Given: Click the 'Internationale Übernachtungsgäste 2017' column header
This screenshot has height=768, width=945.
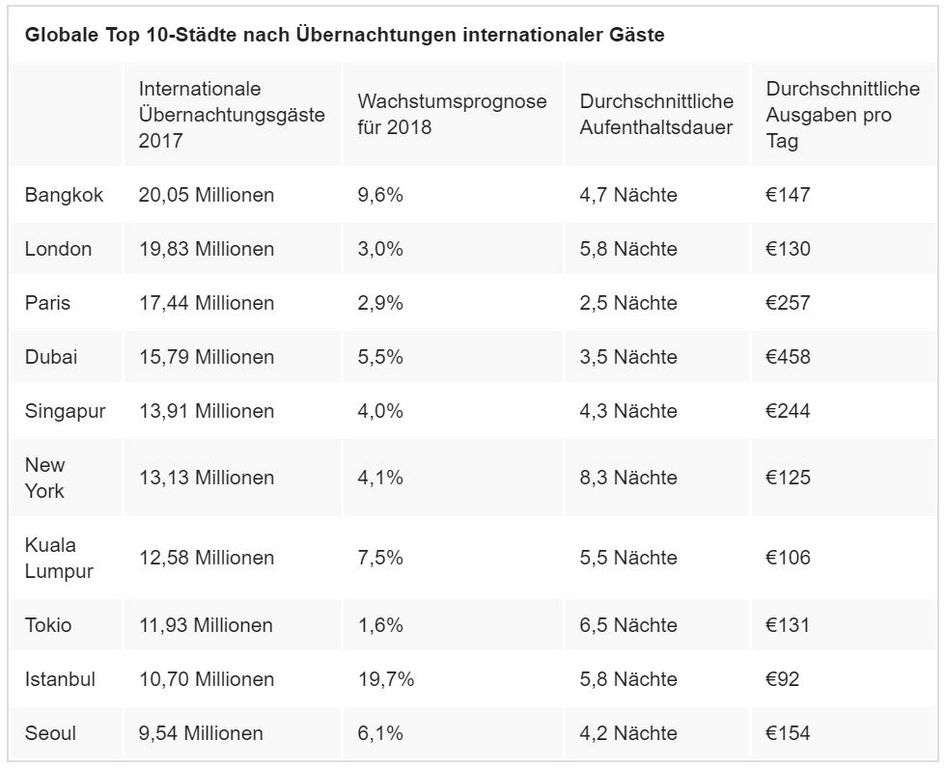Looking at the screenshot, I should click(x=231, y=115).
